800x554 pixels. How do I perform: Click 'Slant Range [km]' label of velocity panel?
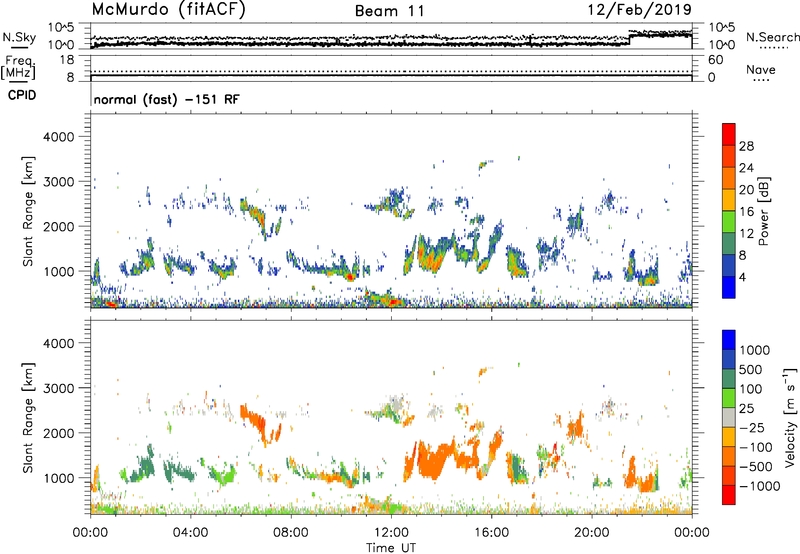28,417
